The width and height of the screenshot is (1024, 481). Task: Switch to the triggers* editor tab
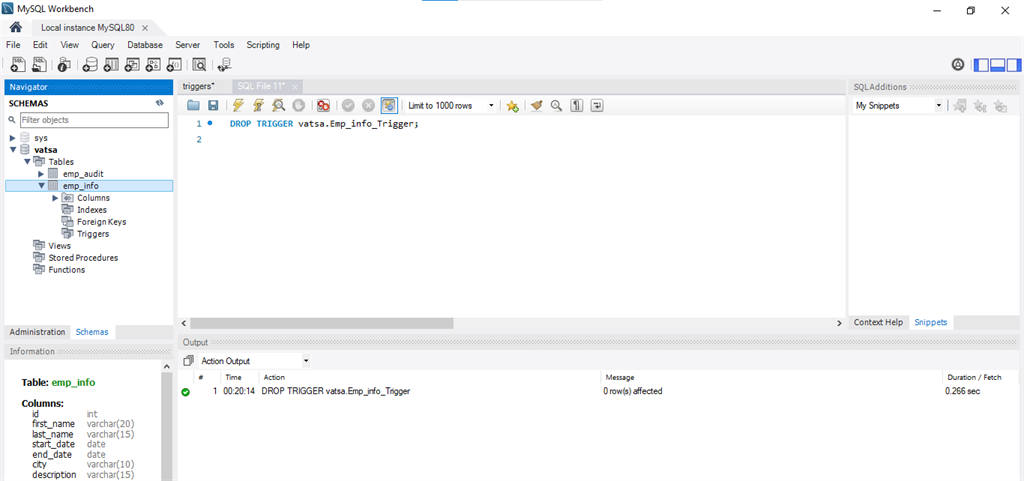[x=199, y=86]
